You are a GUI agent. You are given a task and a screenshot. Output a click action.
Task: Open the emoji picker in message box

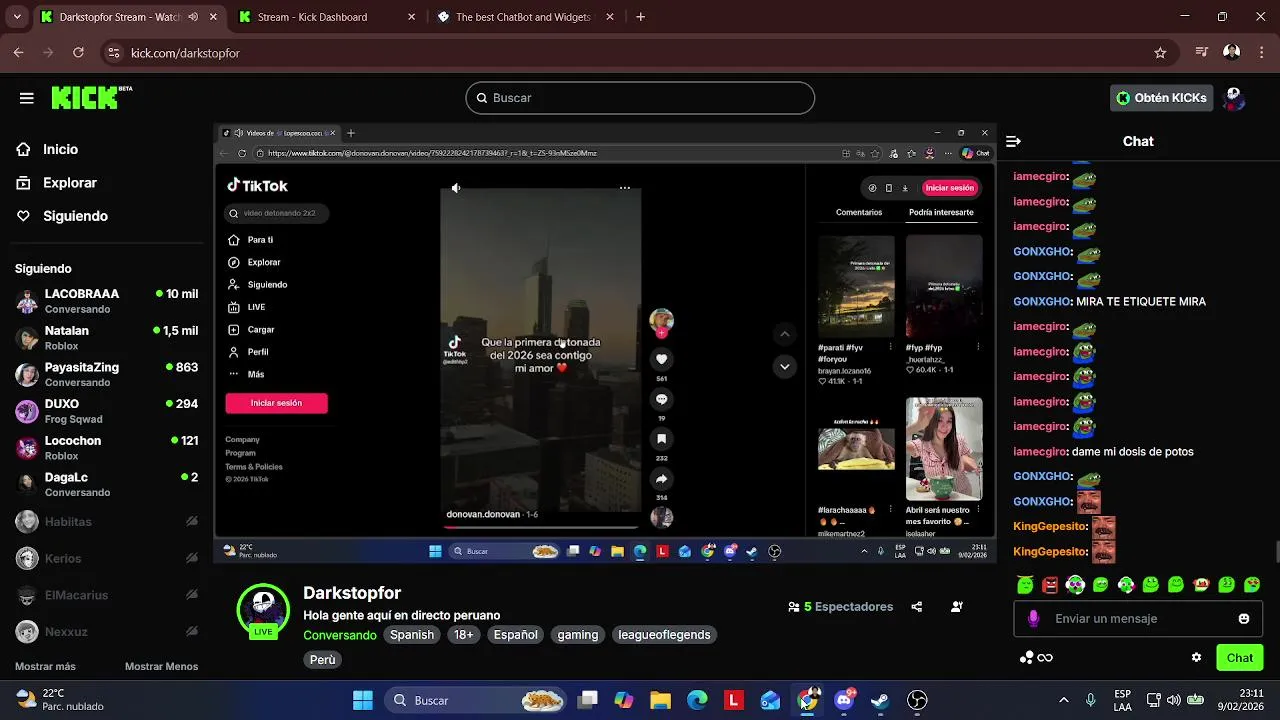coord(1244,619)
